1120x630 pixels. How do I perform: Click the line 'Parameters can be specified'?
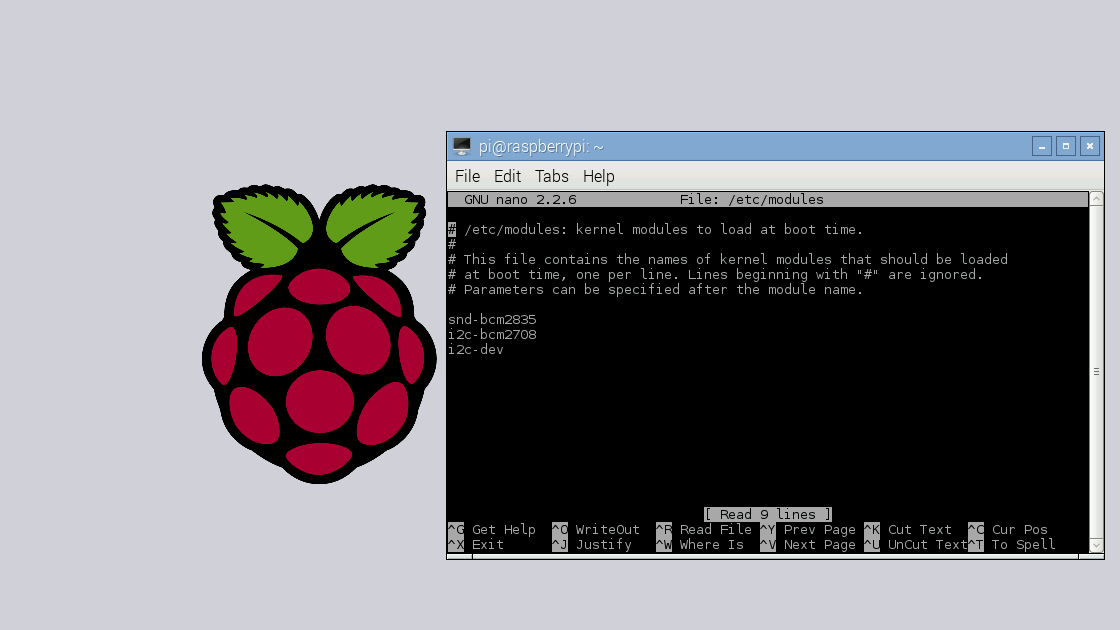point(656,289)
